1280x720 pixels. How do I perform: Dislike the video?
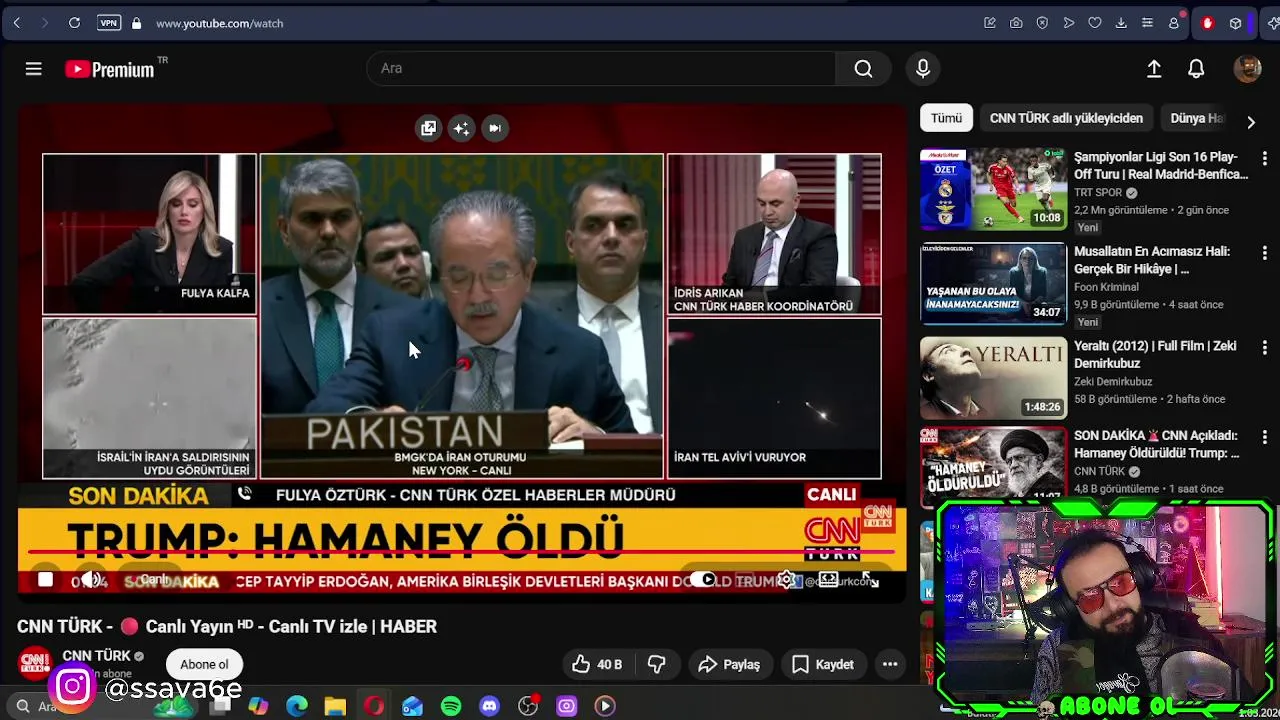[x=656, y=664]
